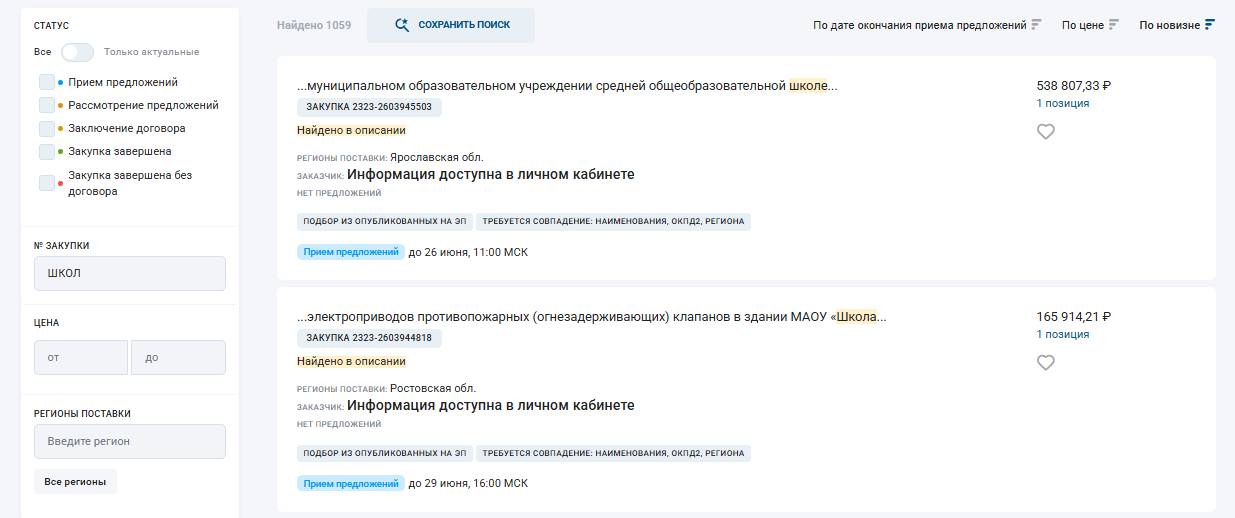
Task: Sort by По дате окончания приема предложений icon
Action: (x=1037, y=25)
